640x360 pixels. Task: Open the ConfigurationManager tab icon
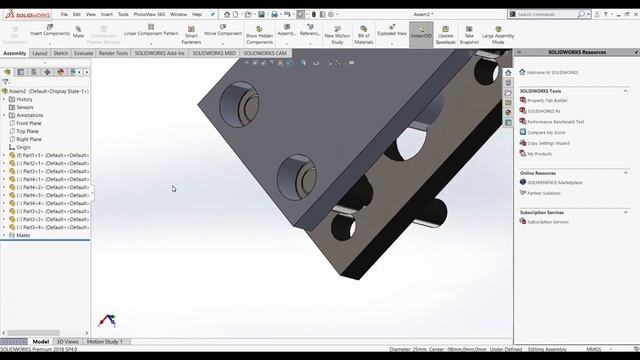[x=34, y=72]
